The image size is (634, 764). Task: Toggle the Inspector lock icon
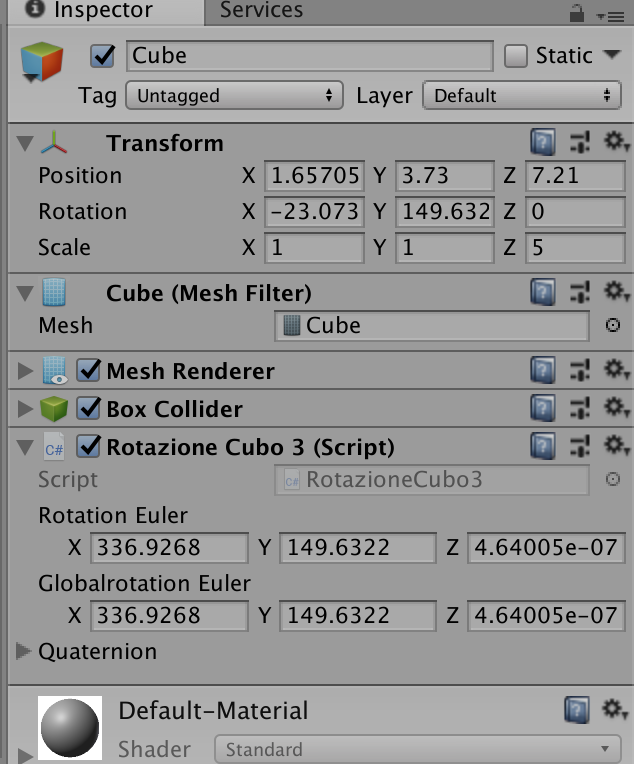[x=576, y=13]
